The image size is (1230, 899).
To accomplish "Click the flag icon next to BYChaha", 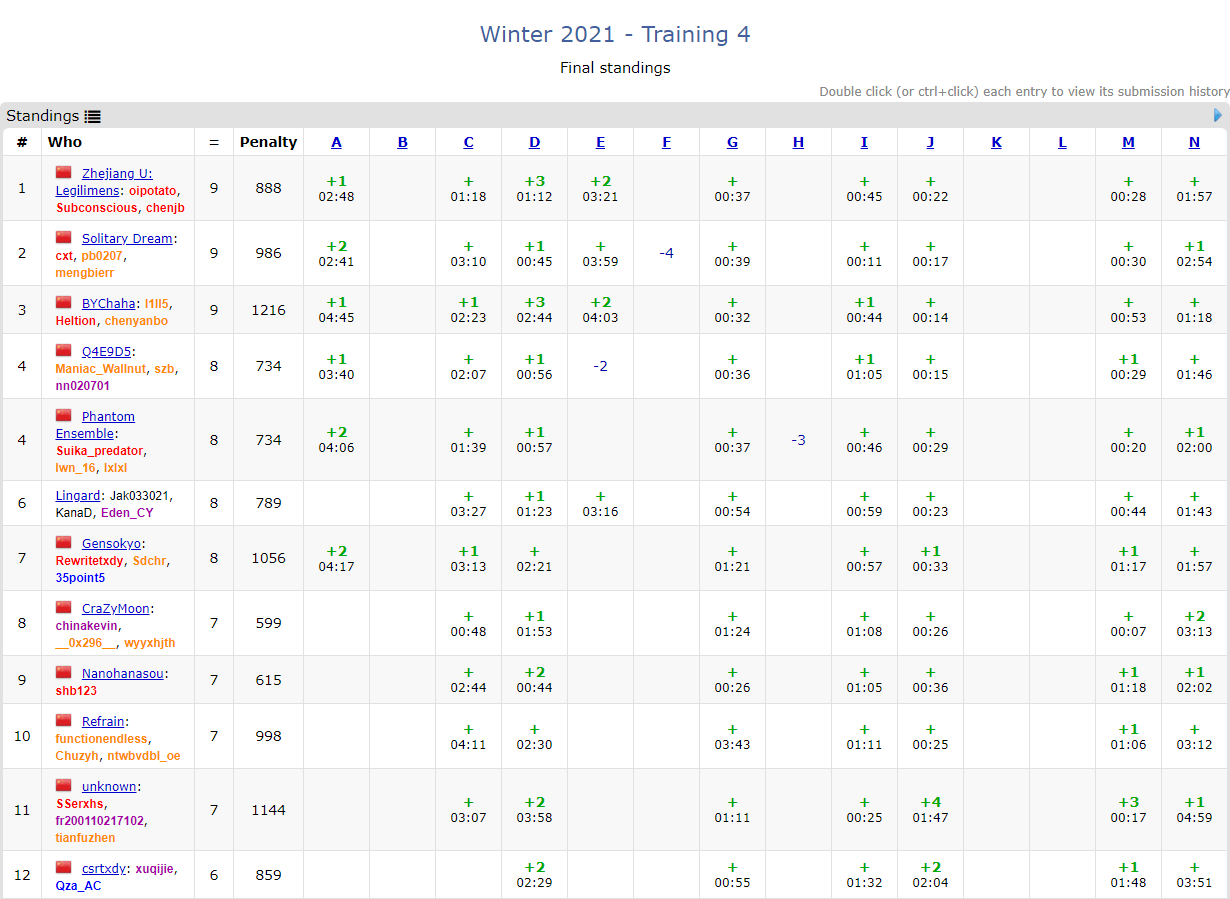I will click(x=64, y=303).
